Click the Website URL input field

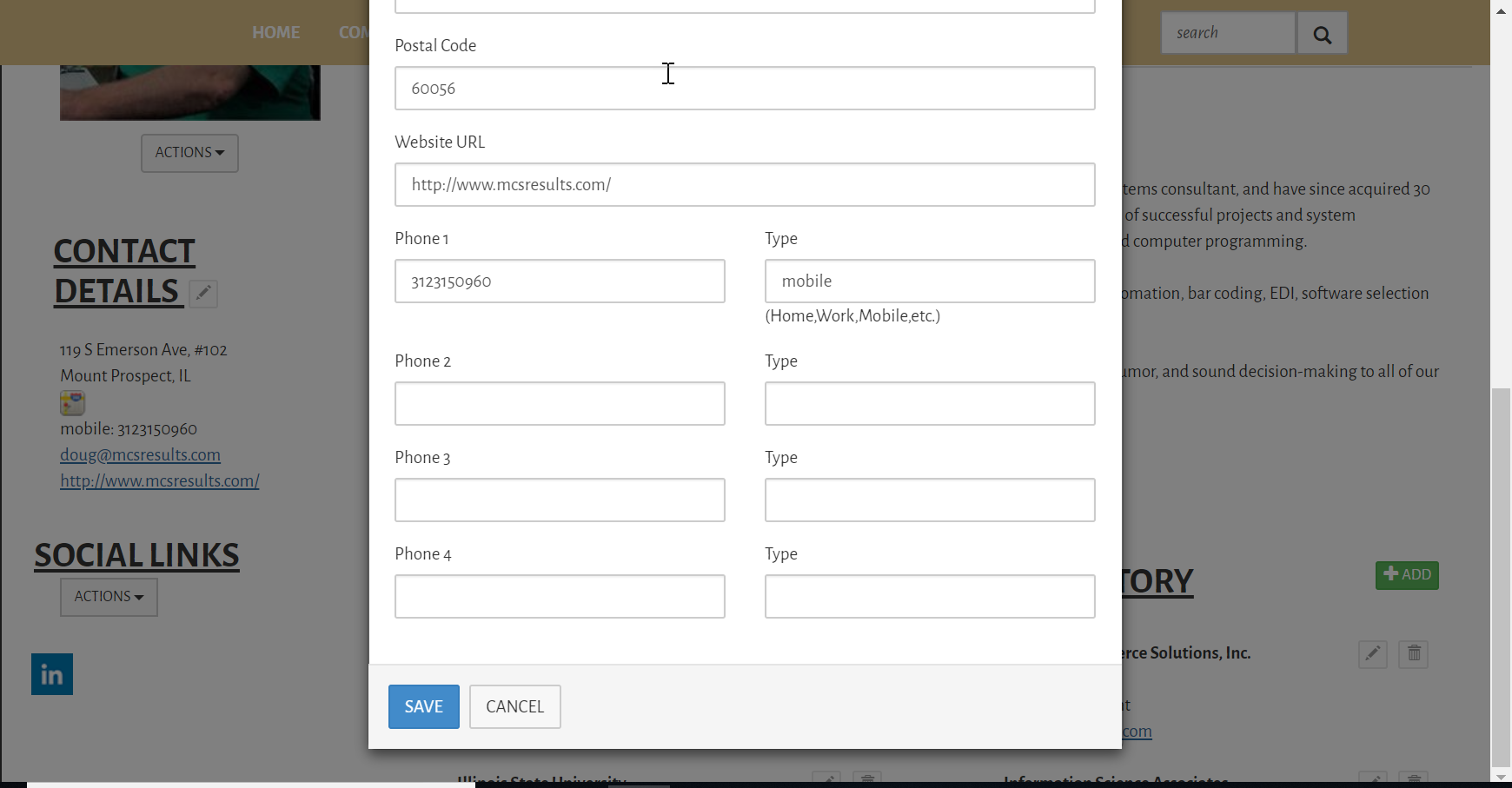(x=745, y=185)
